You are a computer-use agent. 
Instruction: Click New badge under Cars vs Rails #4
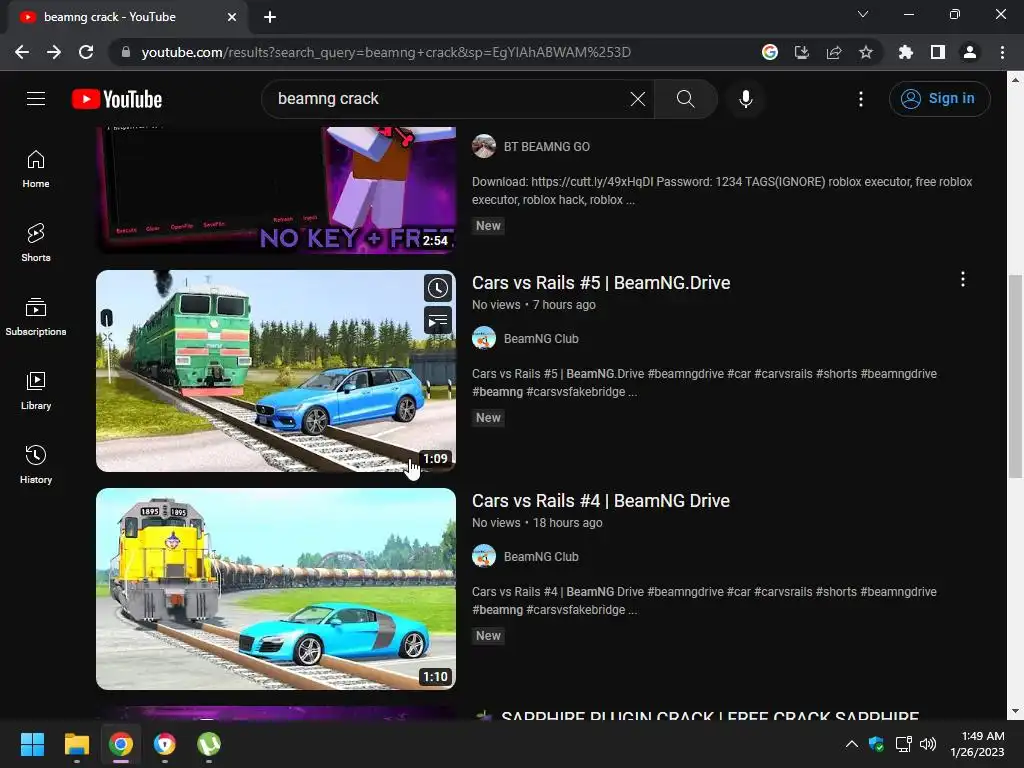pos(488,636)
